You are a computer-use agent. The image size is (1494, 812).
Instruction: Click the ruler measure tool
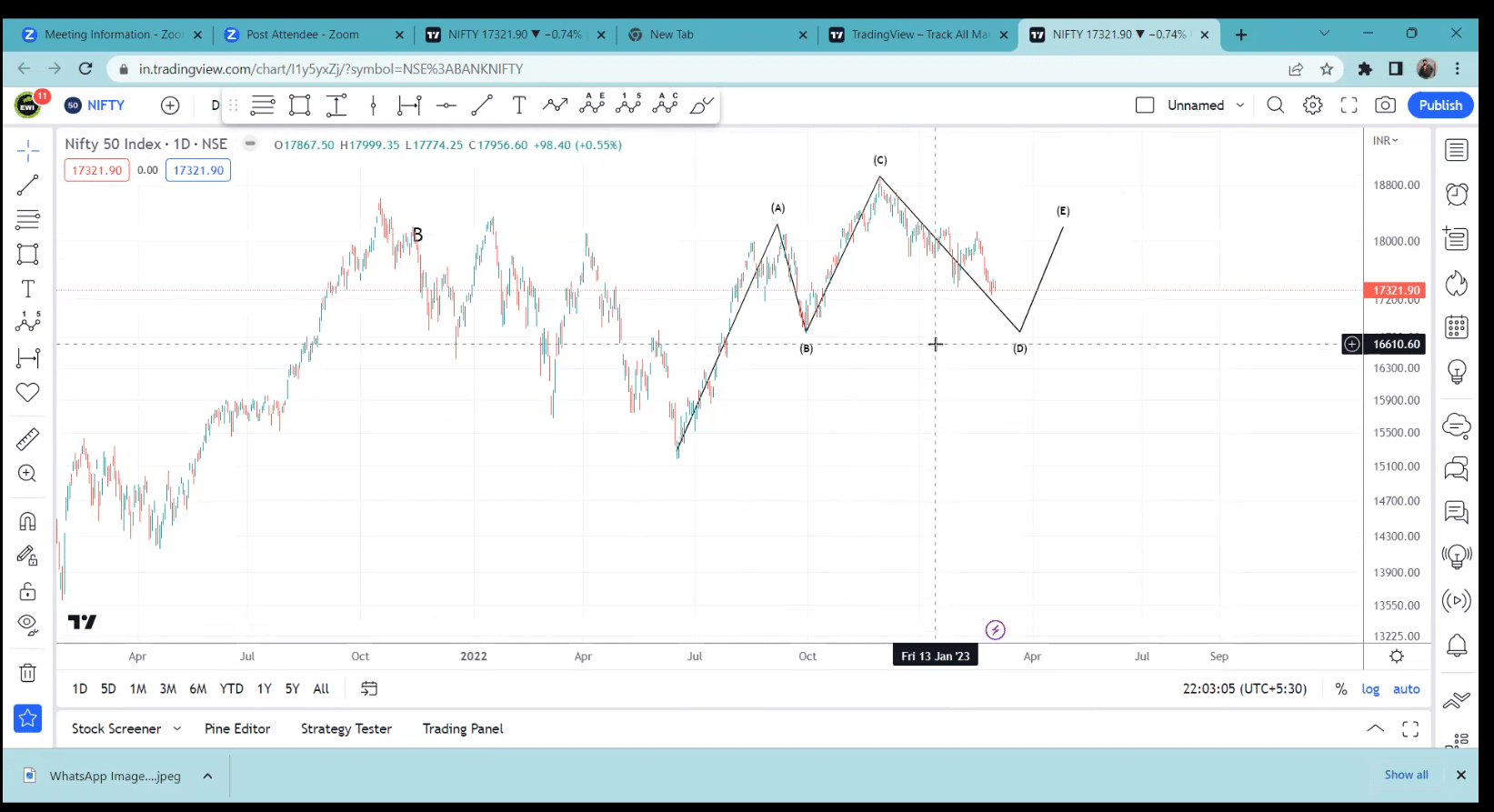point(27,439)
